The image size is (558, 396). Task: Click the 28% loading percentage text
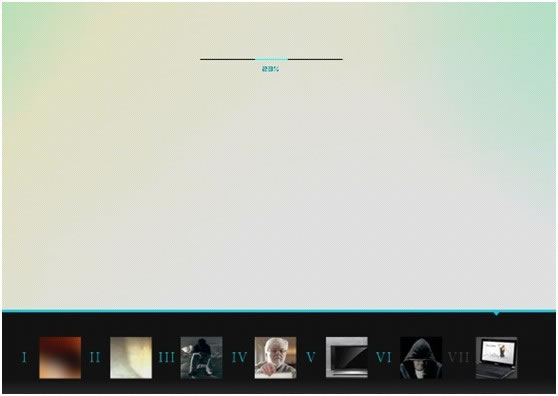click(x=270, y=69)
